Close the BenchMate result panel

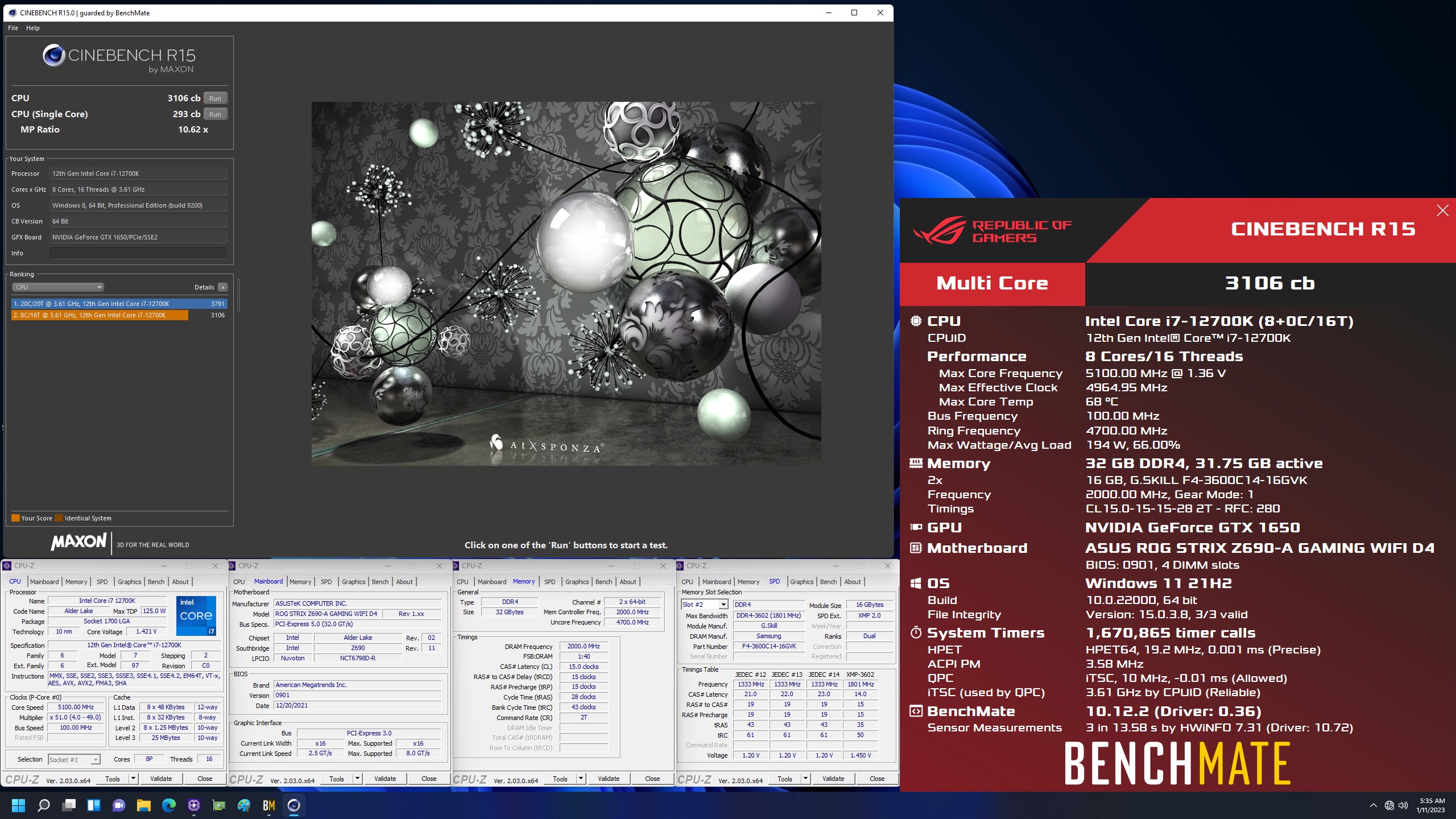click(1442, 211)
